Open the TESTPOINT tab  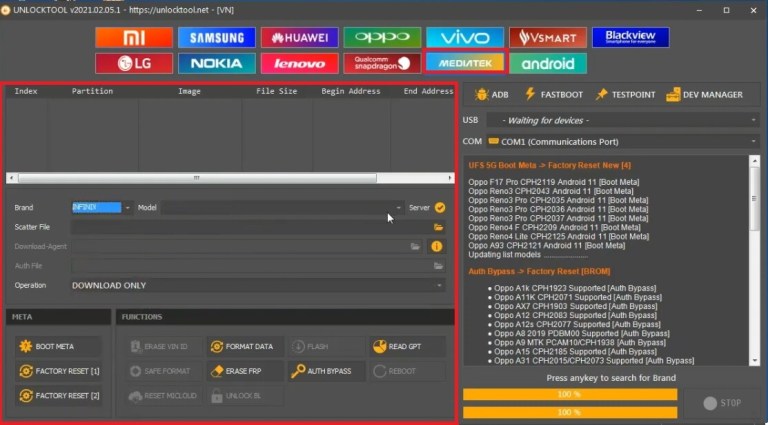coord(625,94)
